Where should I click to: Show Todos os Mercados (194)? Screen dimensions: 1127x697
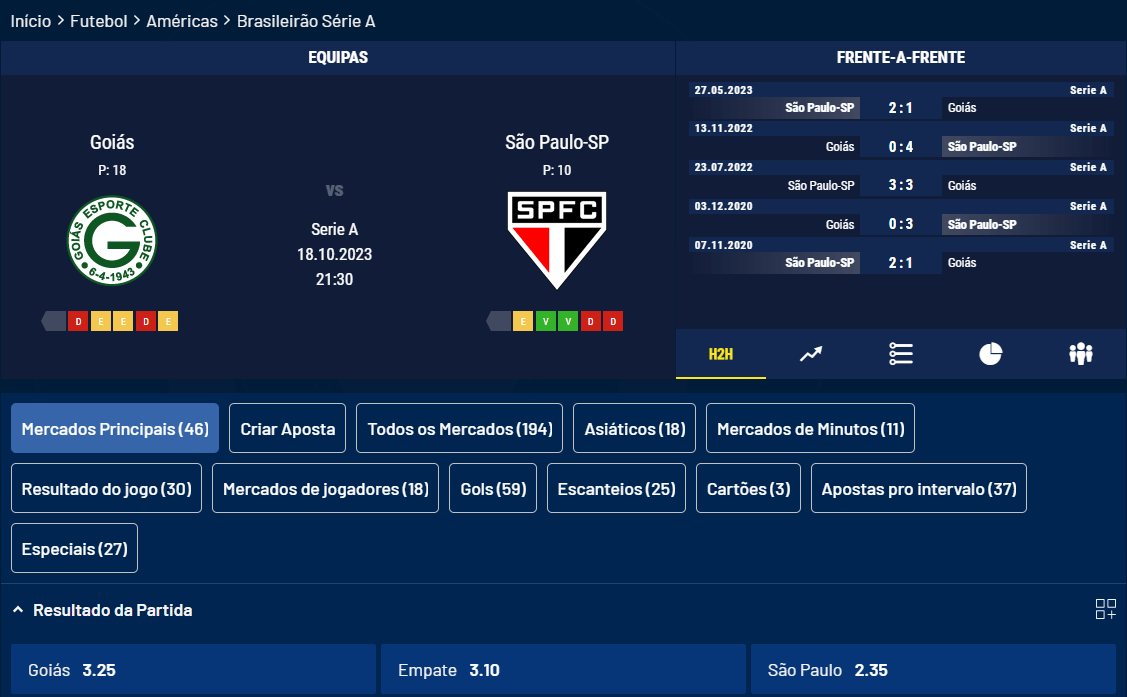pos(459,428)
